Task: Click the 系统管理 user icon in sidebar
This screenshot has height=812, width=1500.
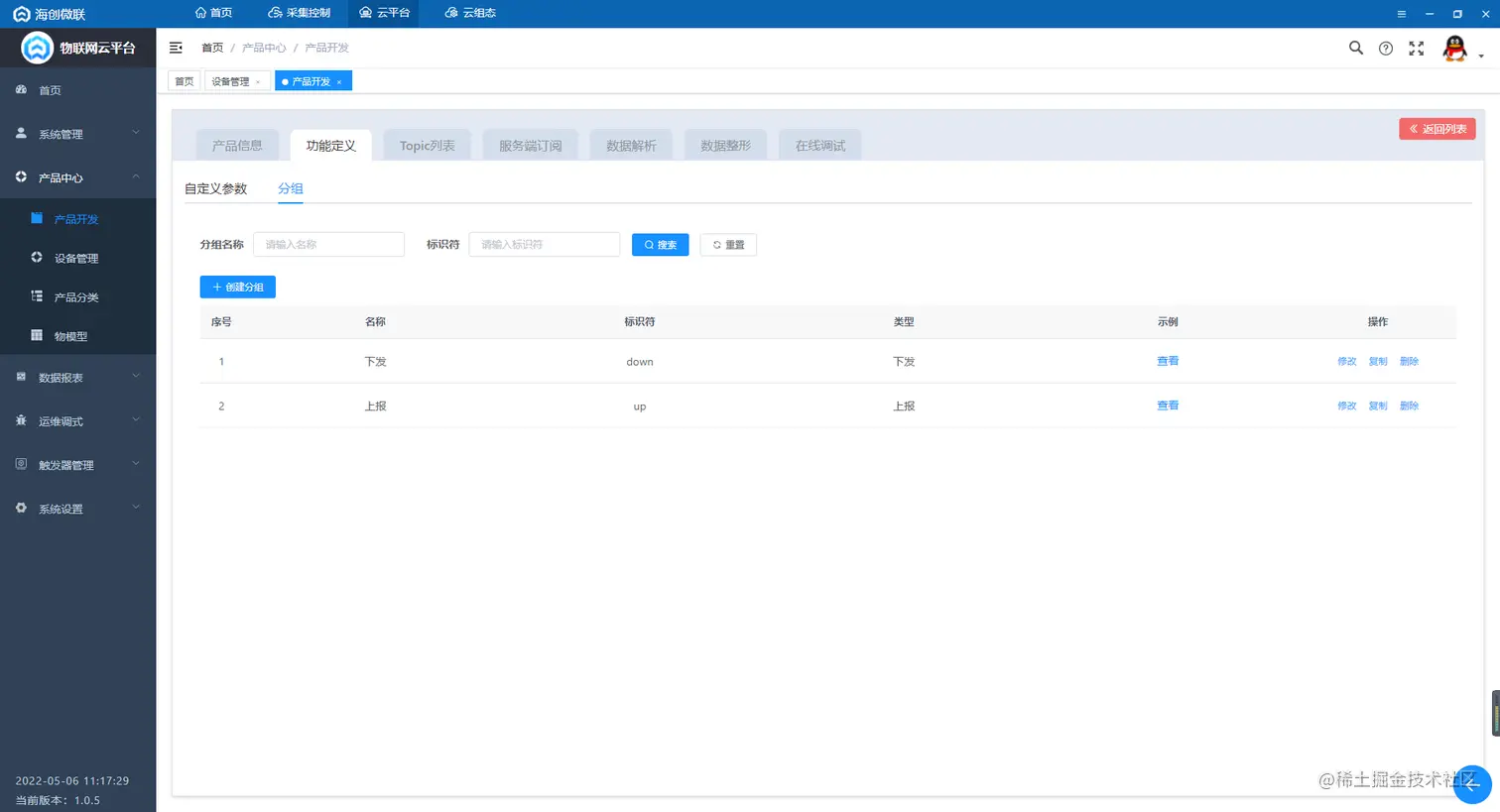Action: click(21, 133)
